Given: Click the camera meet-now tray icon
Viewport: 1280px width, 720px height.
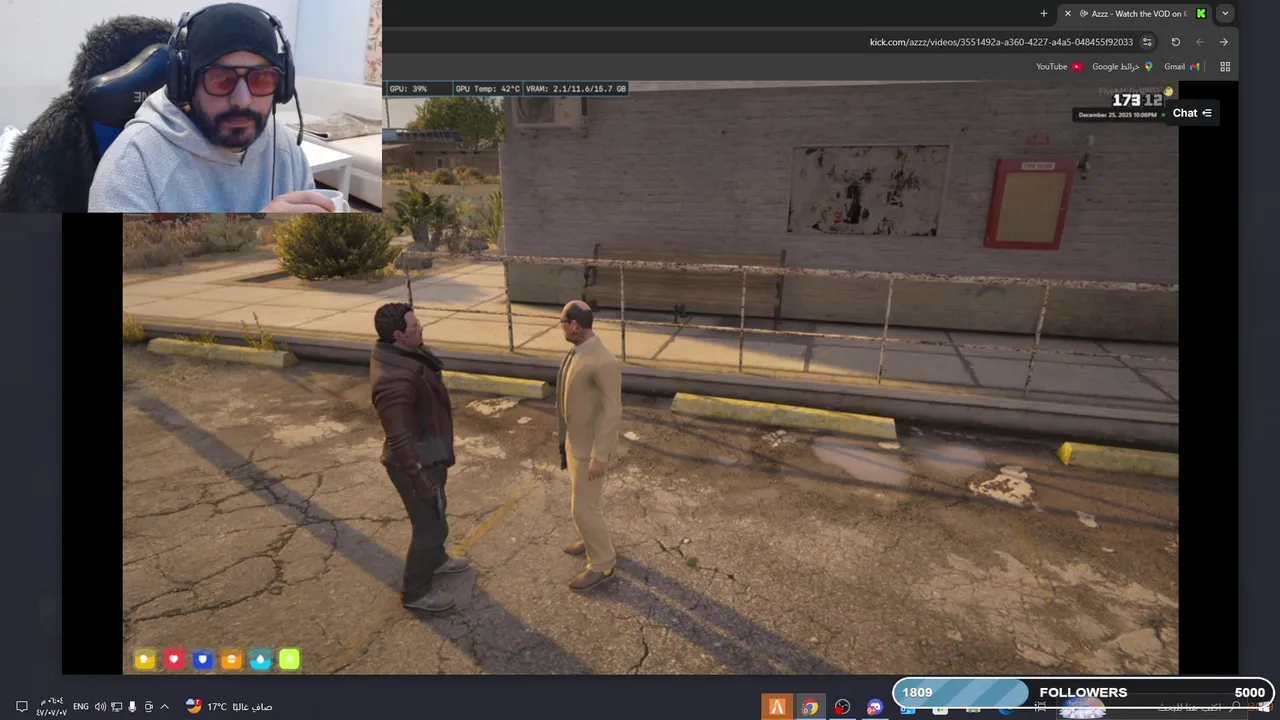Looking at the screenshot, I should click(148, 706).
